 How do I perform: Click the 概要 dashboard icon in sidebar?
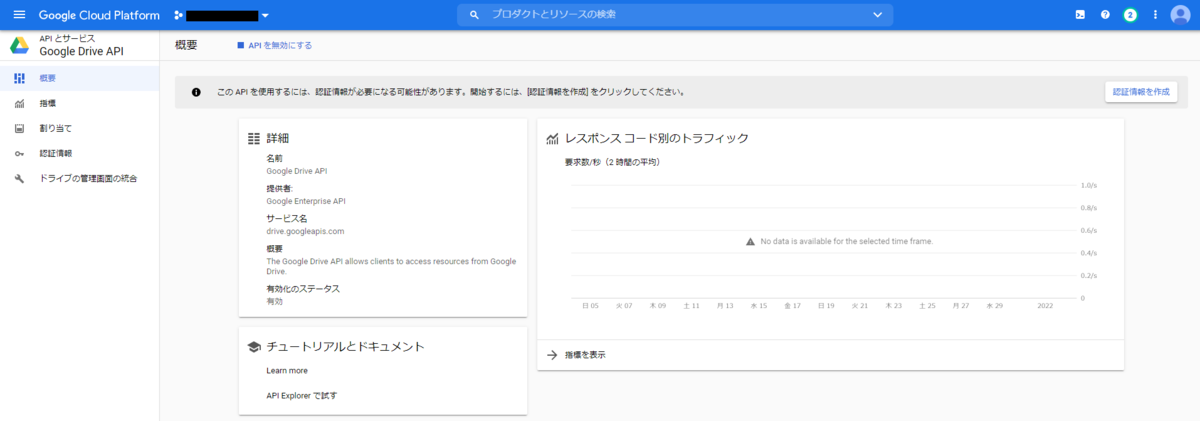point(19,78)
